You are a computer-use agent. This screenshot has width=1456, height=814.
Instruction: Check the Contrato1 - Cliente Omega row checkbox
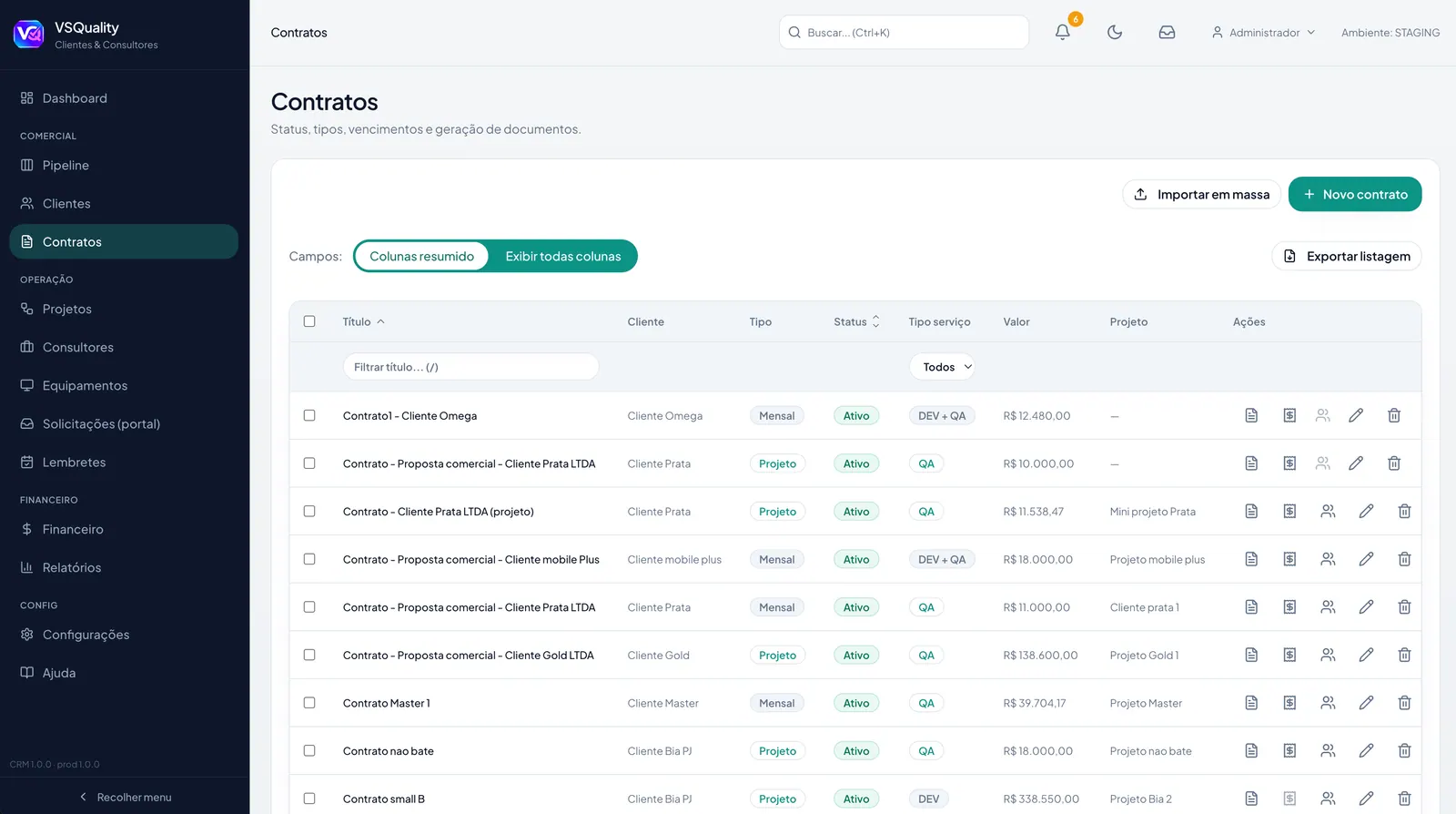coord(309,416)
